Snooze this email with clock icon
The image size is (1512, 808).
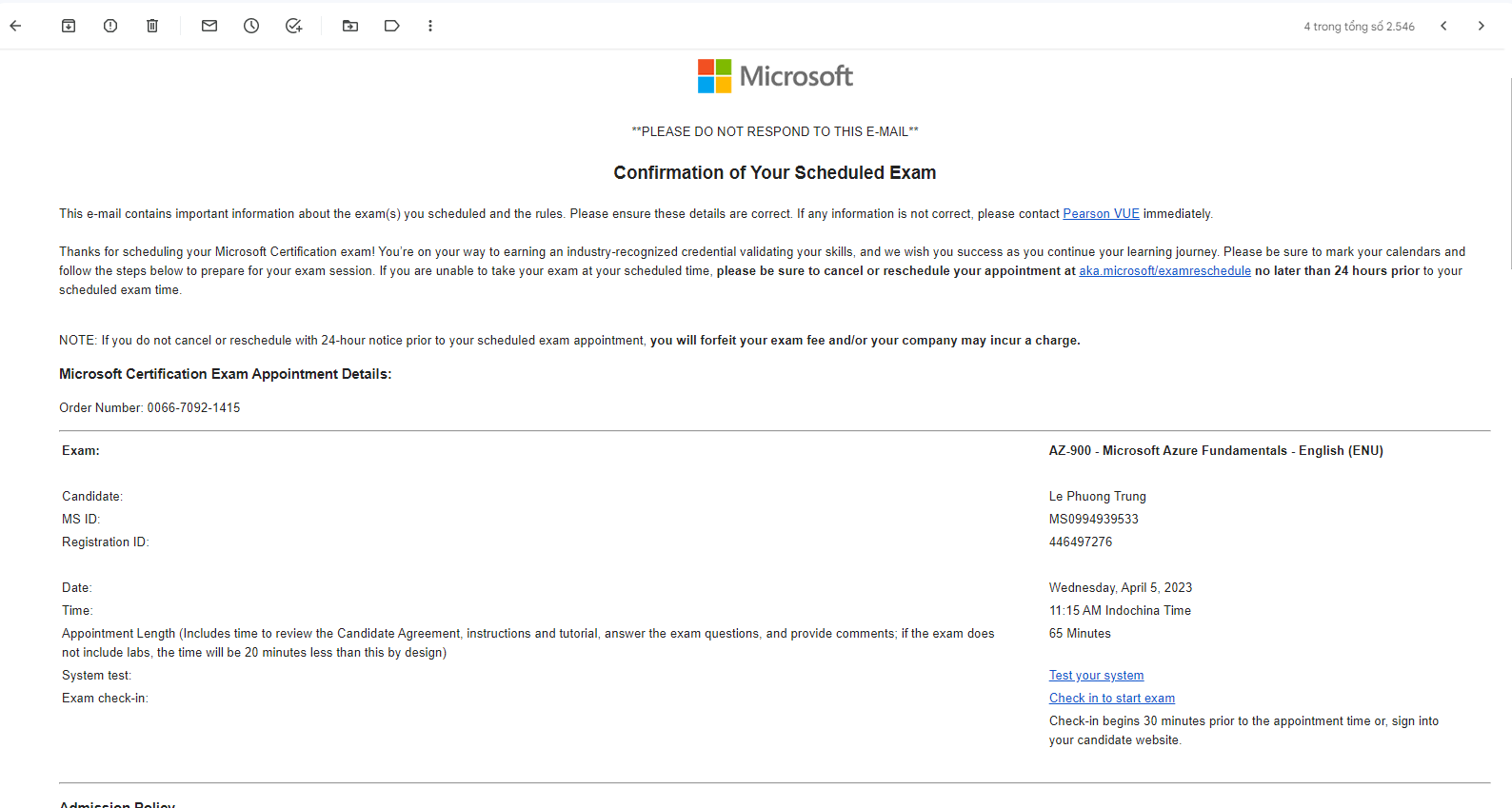tap(251, 26)
